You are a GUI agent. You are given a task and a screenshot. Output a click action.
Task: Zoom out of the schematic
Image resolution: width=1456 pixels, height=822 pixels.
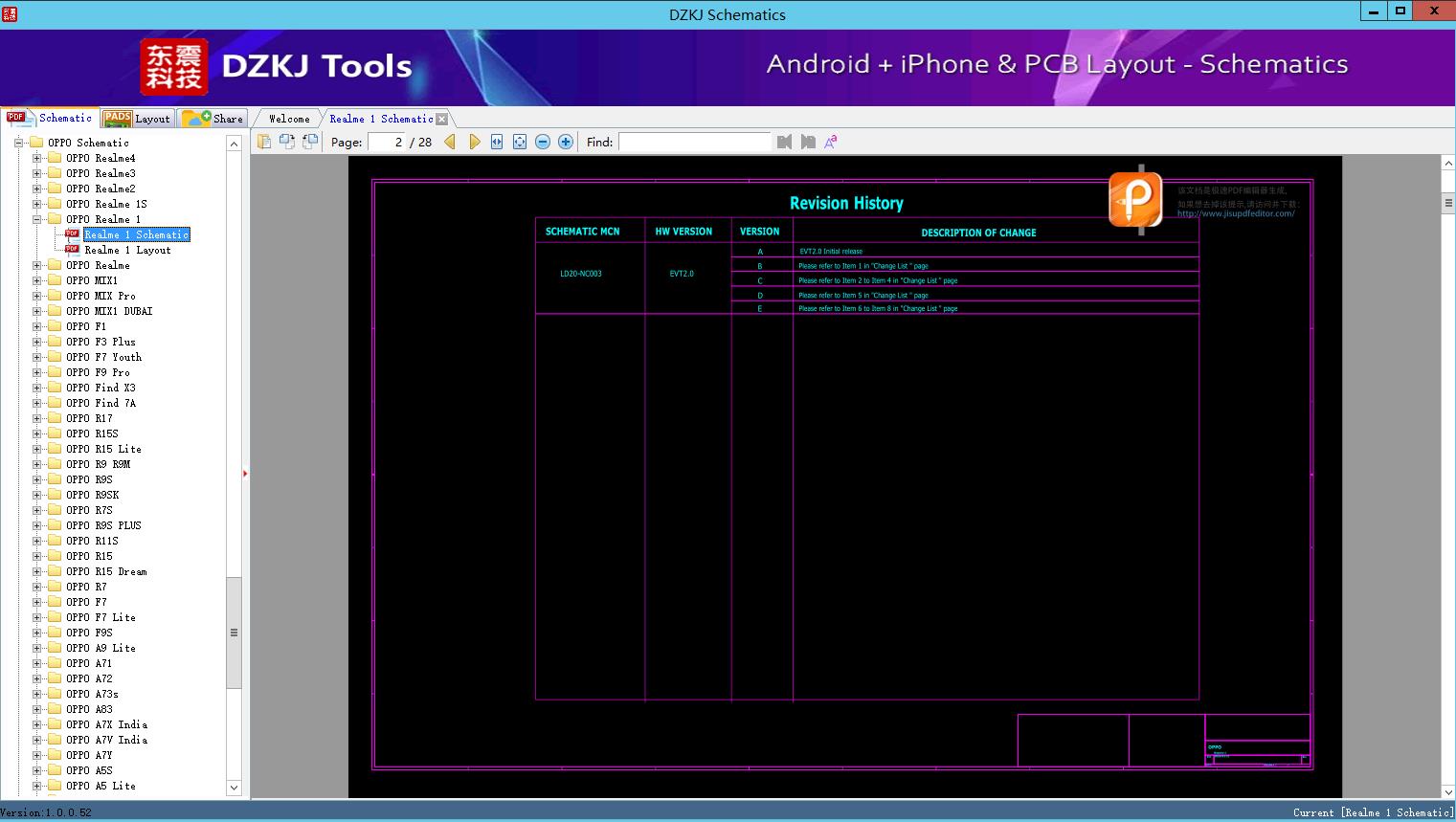[x=543, y=142]
